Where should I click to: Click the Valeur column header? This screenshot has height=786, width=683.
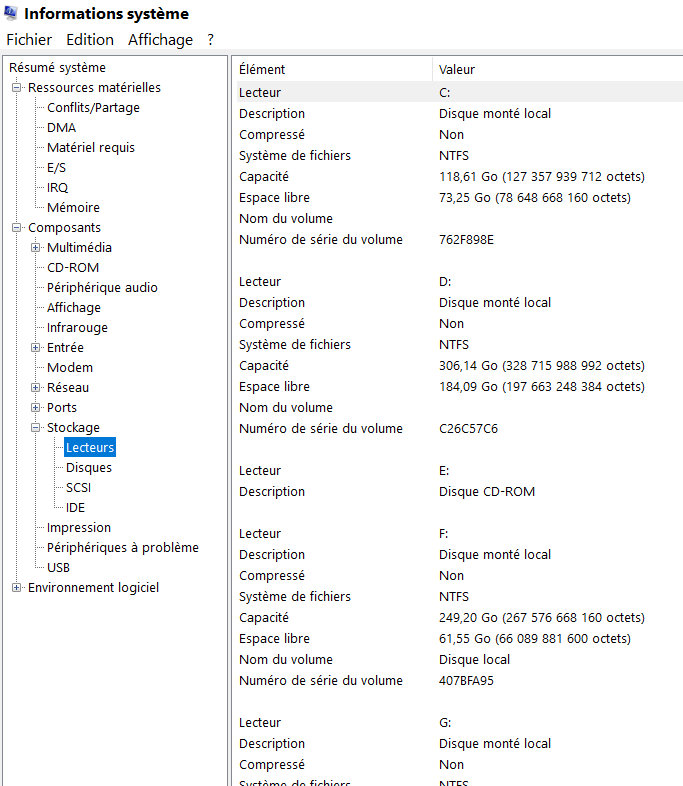point(558,69)
